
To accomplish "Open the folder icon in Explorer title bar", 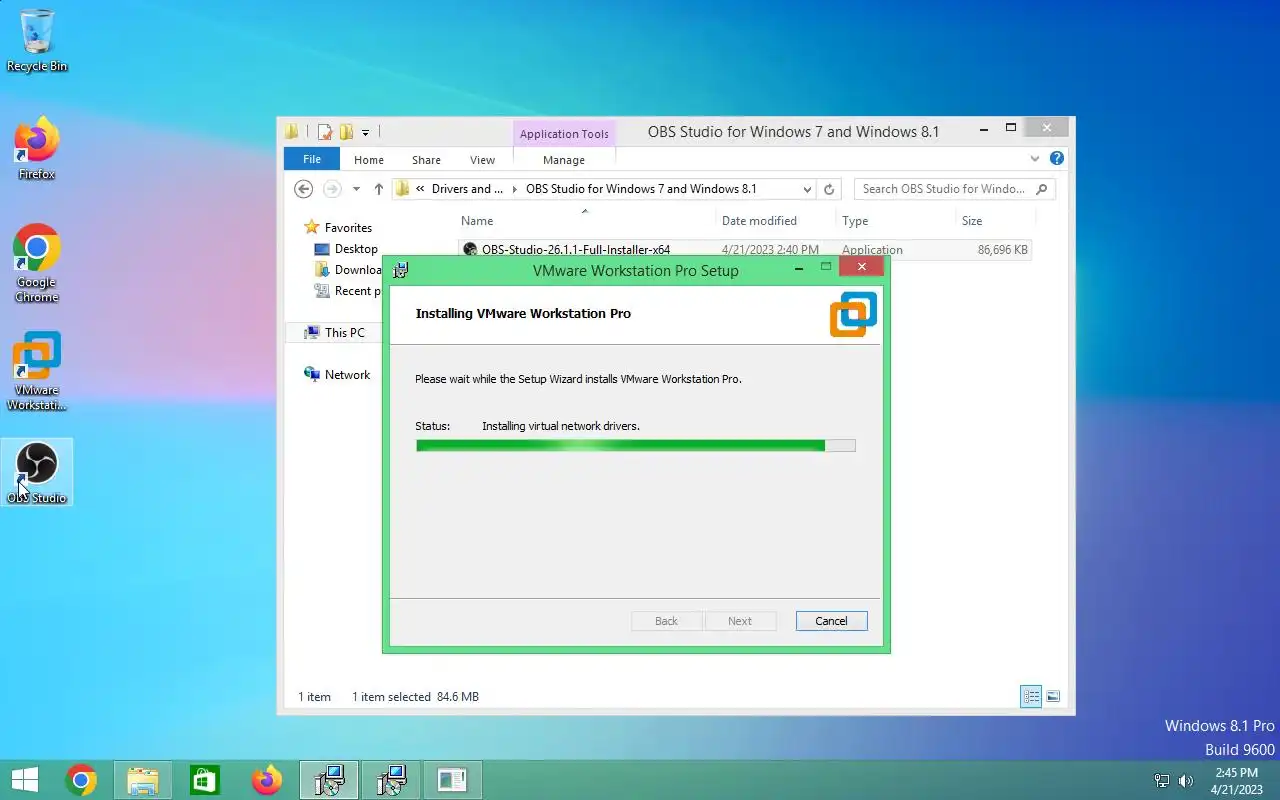I will coord(292,132).
